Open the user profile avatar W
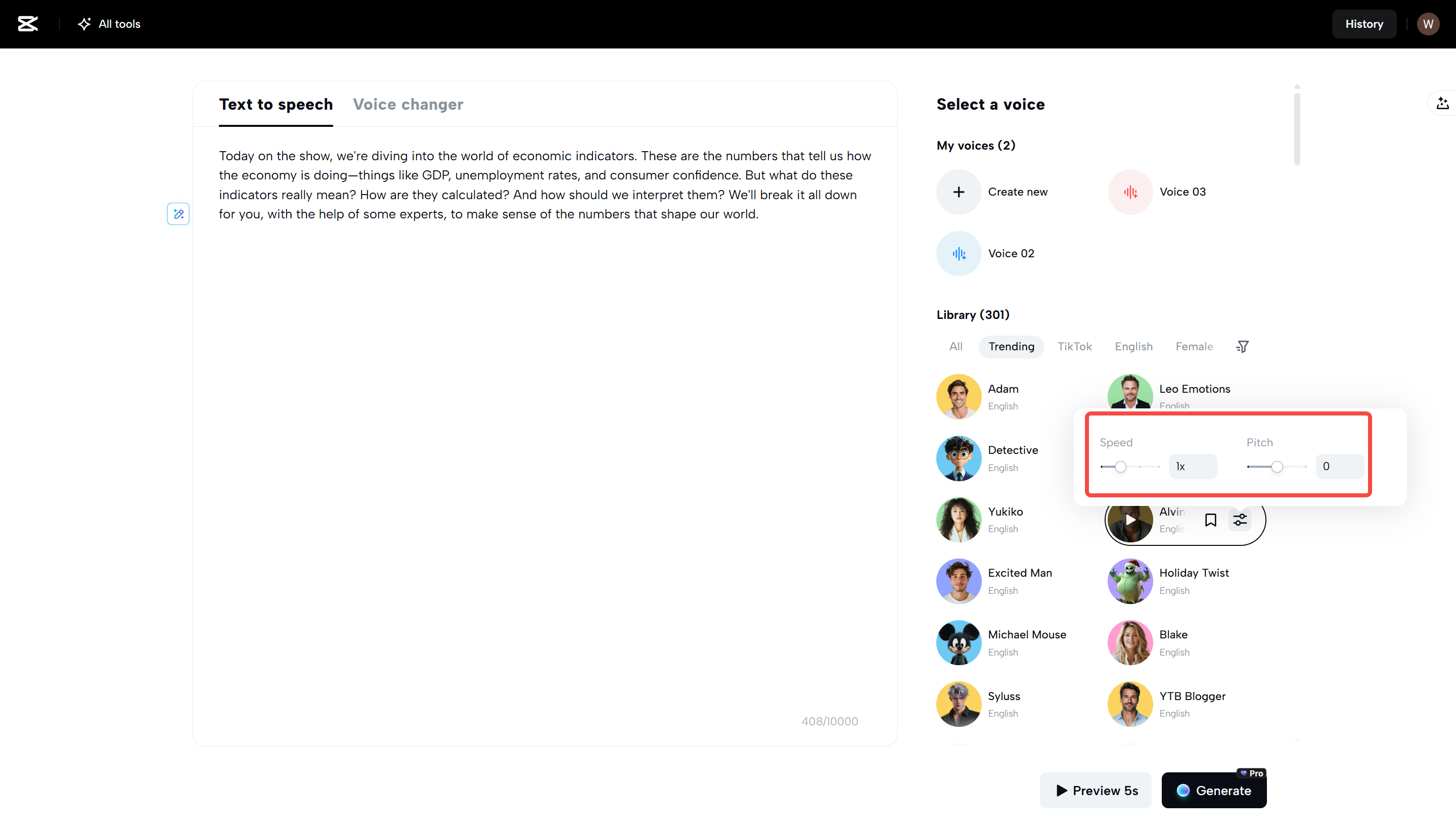Image resolution: width=1456 pixels, height=834 pixels. coord(1428,23)
